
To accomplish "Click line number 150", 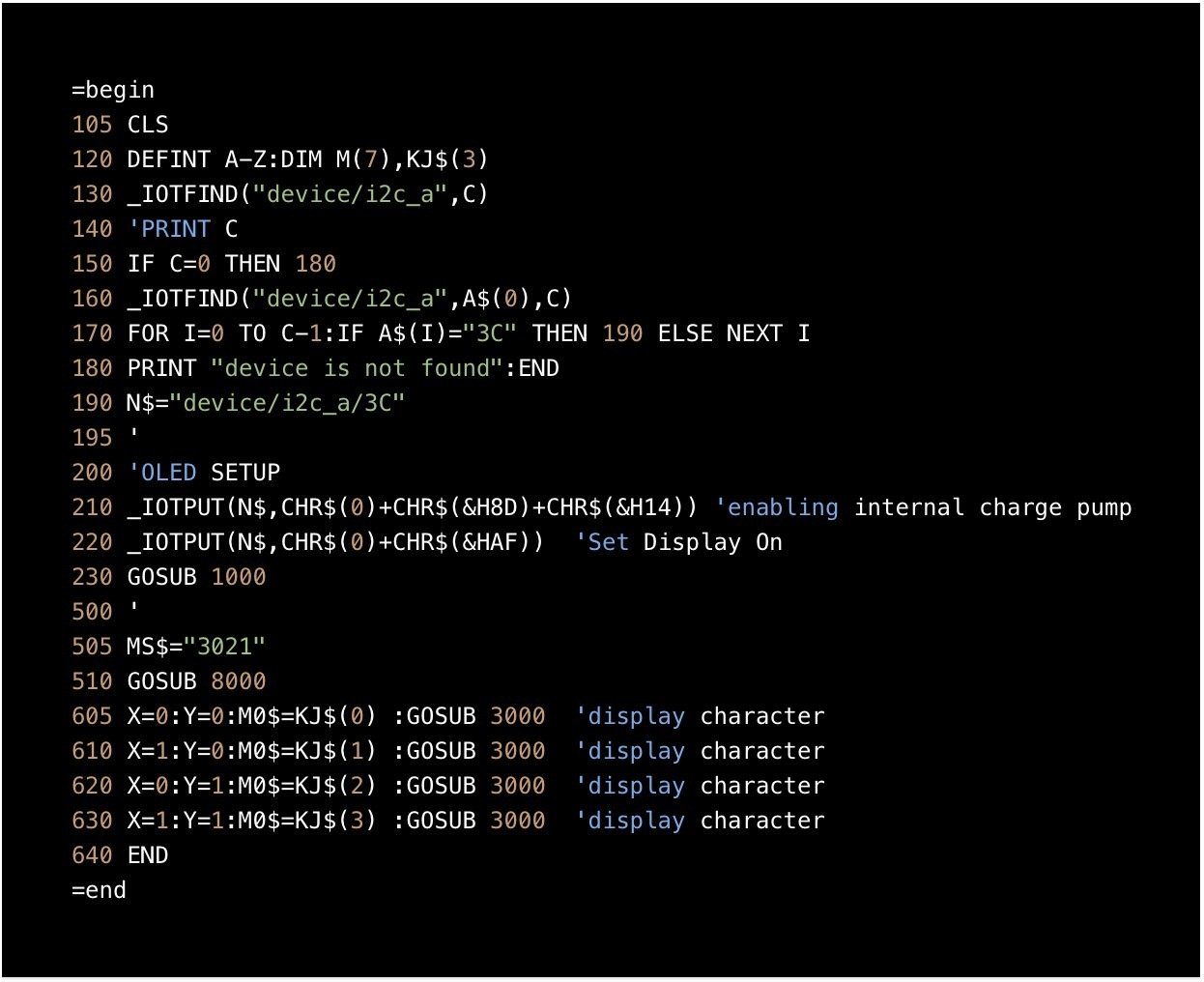I will 92,264.
